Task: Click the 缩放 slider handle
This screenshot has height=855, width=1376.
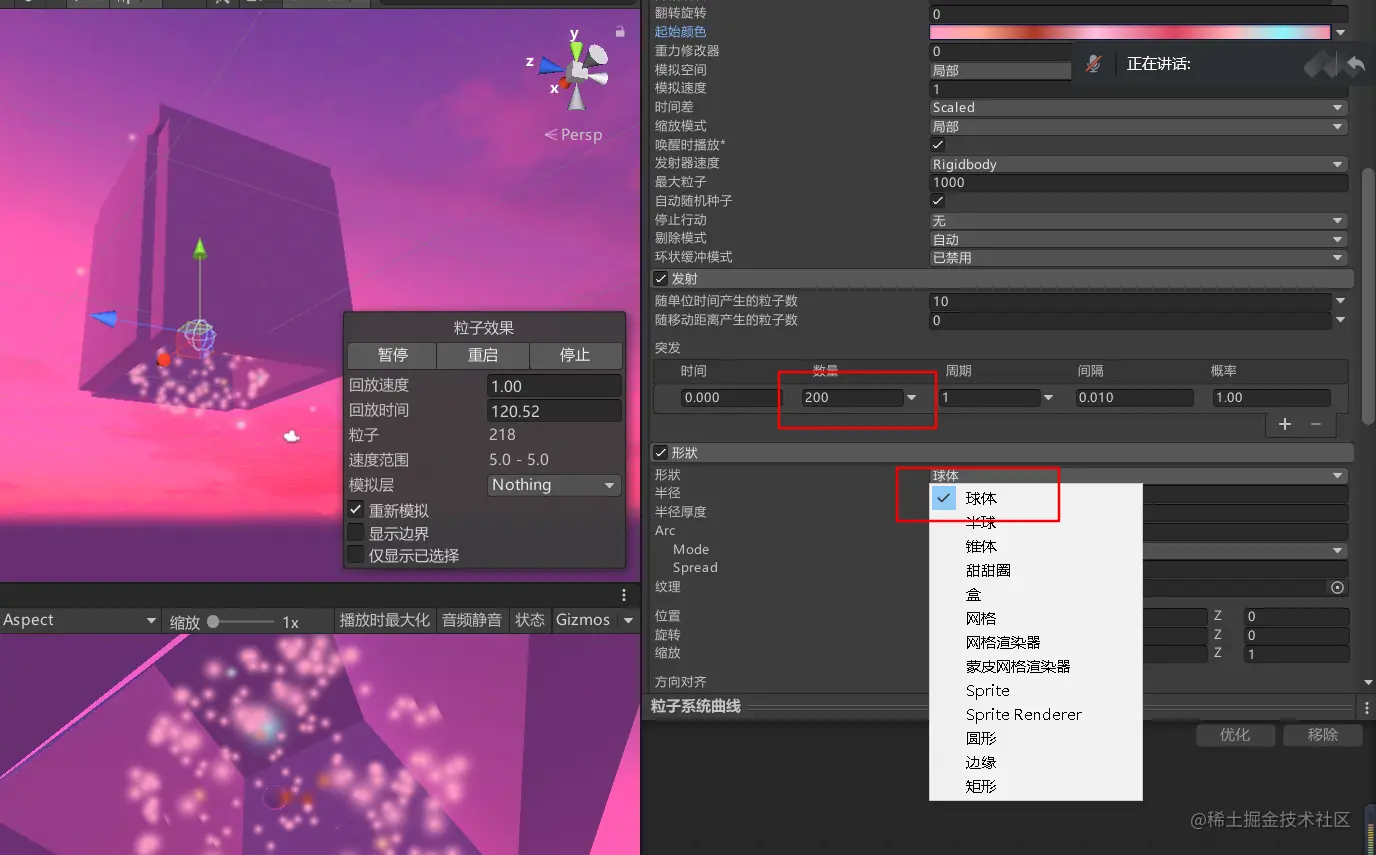Action: [213, 621]
